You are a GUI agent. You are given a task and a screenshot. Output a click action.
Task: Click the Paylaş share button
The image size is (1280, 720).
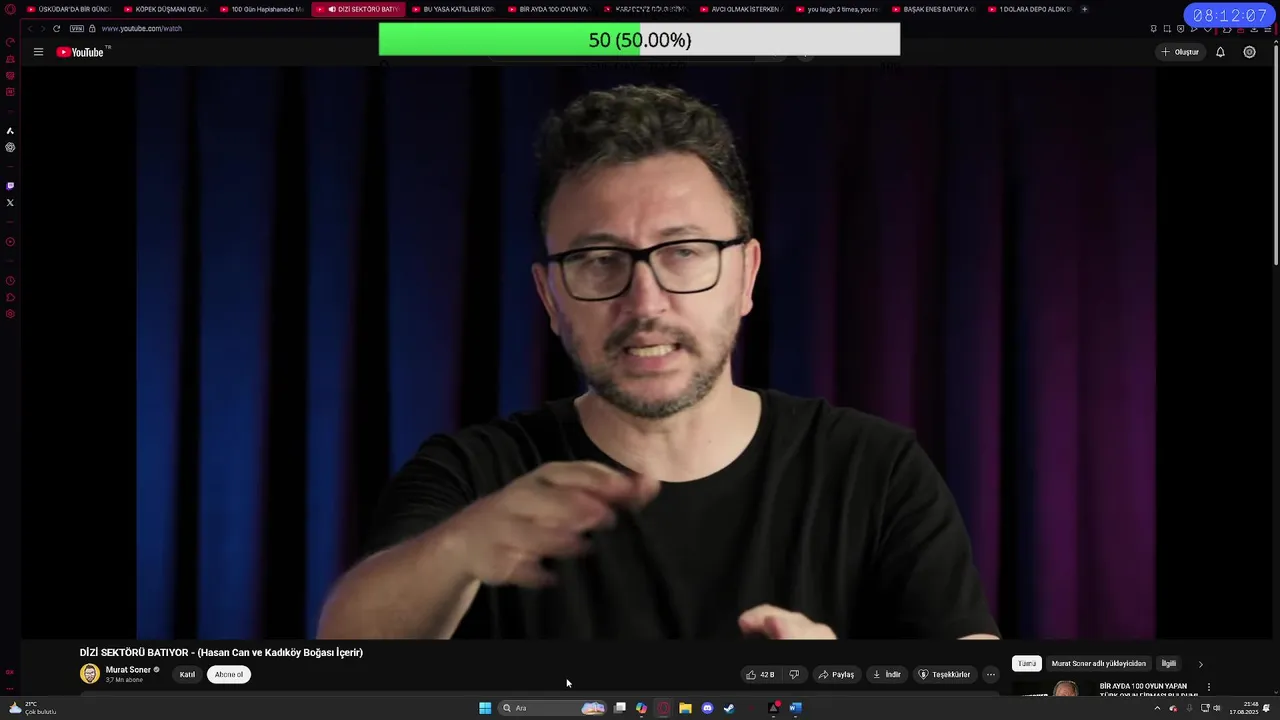click(x=836, y=675)
